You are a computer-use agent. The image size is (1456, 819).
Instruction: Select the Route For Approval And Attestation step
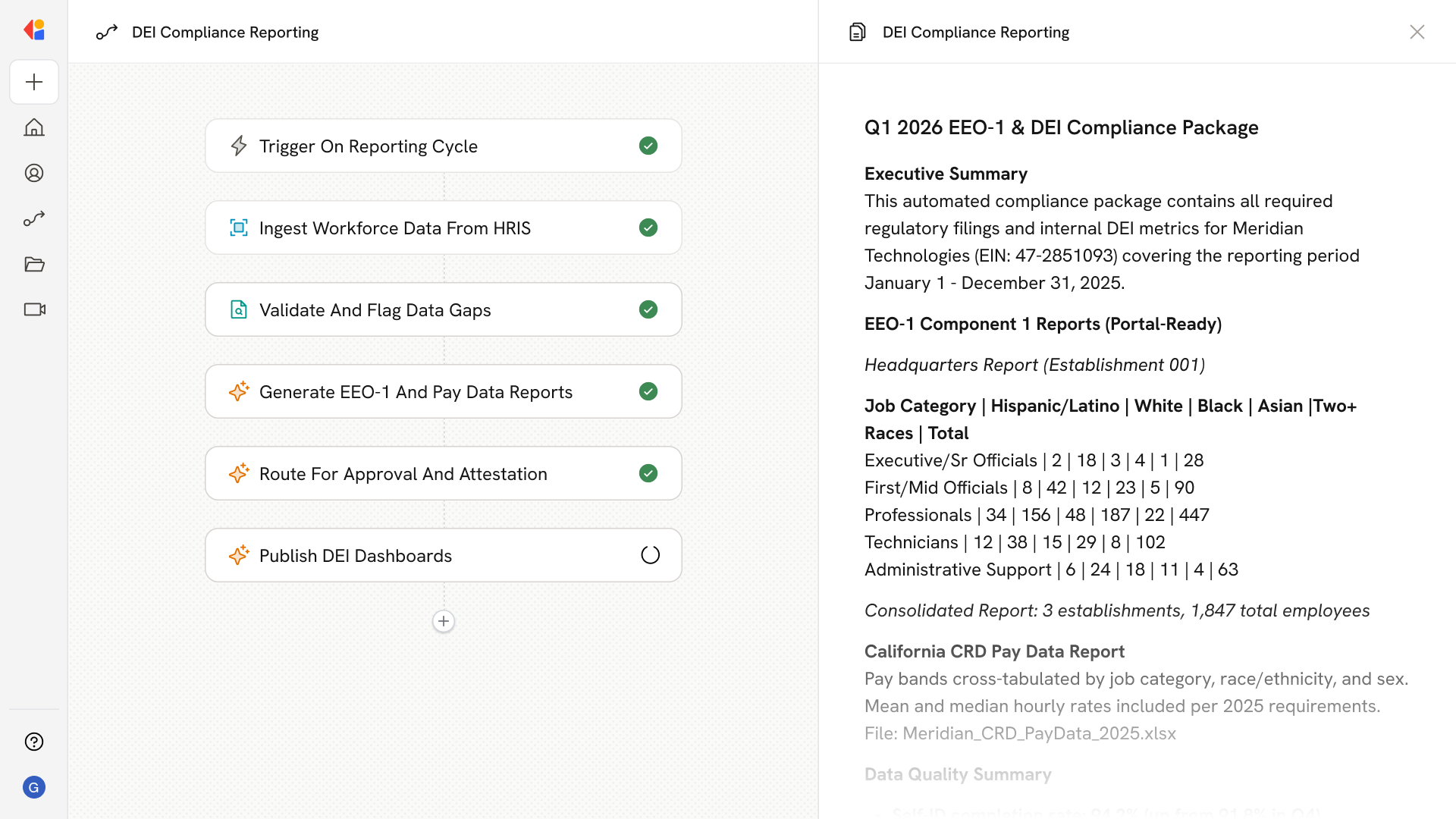(403, 473)
